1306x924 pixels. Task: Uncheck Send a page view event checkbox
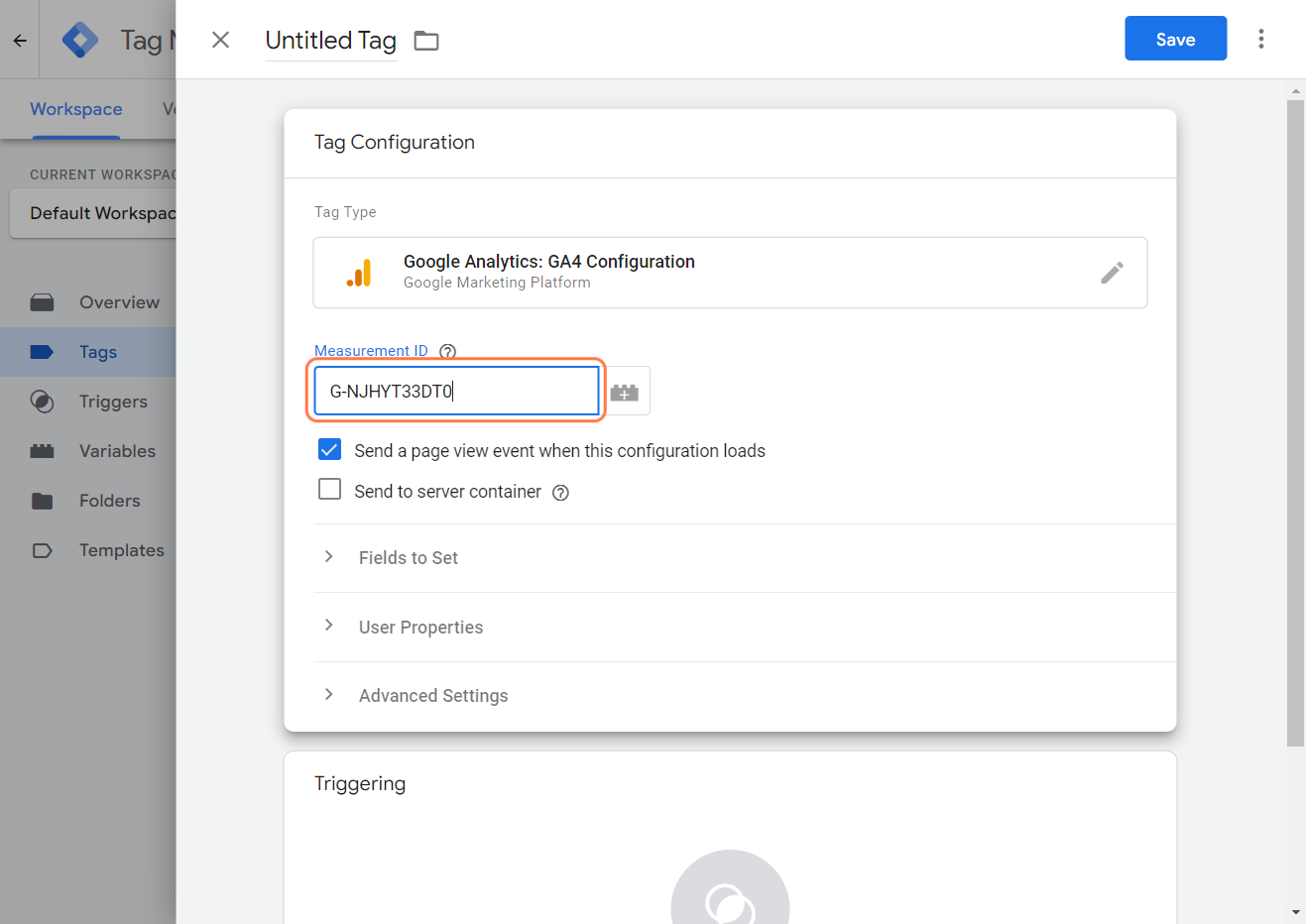pos(329,450)
